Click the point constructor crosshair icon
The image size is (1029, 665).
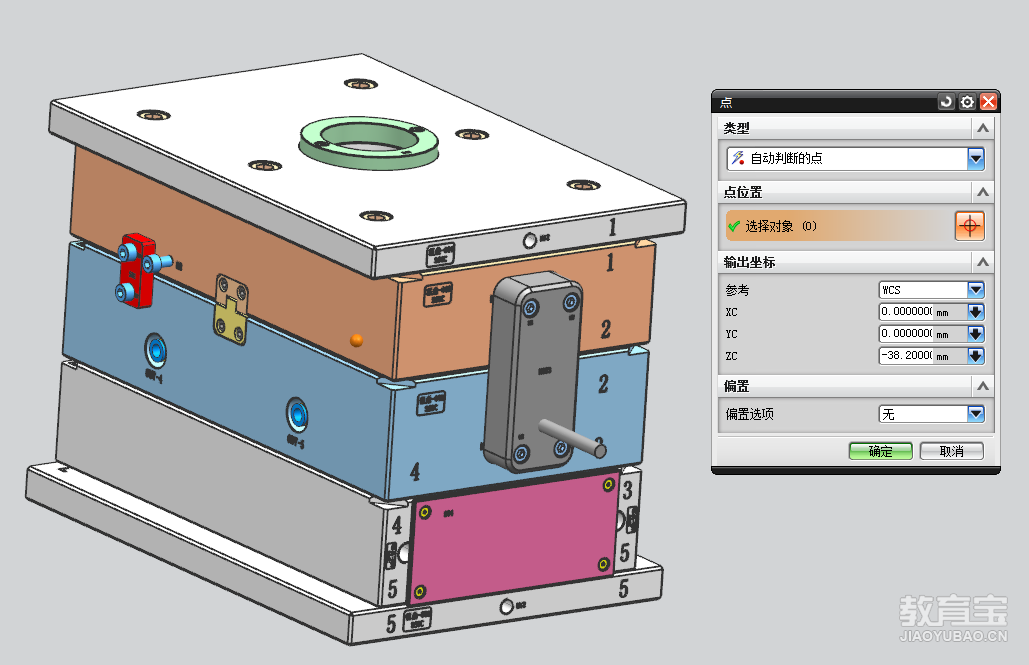coord(969,226)
